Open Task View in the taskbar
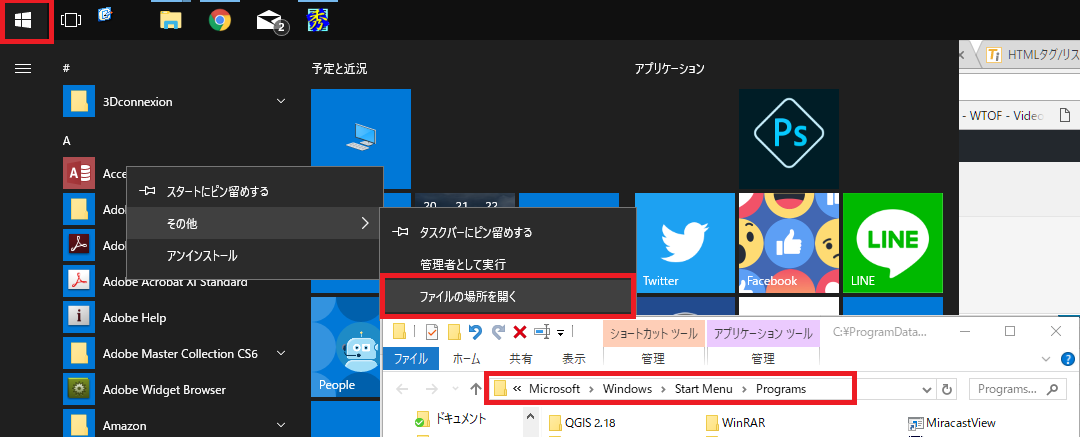 pos(71,21)
